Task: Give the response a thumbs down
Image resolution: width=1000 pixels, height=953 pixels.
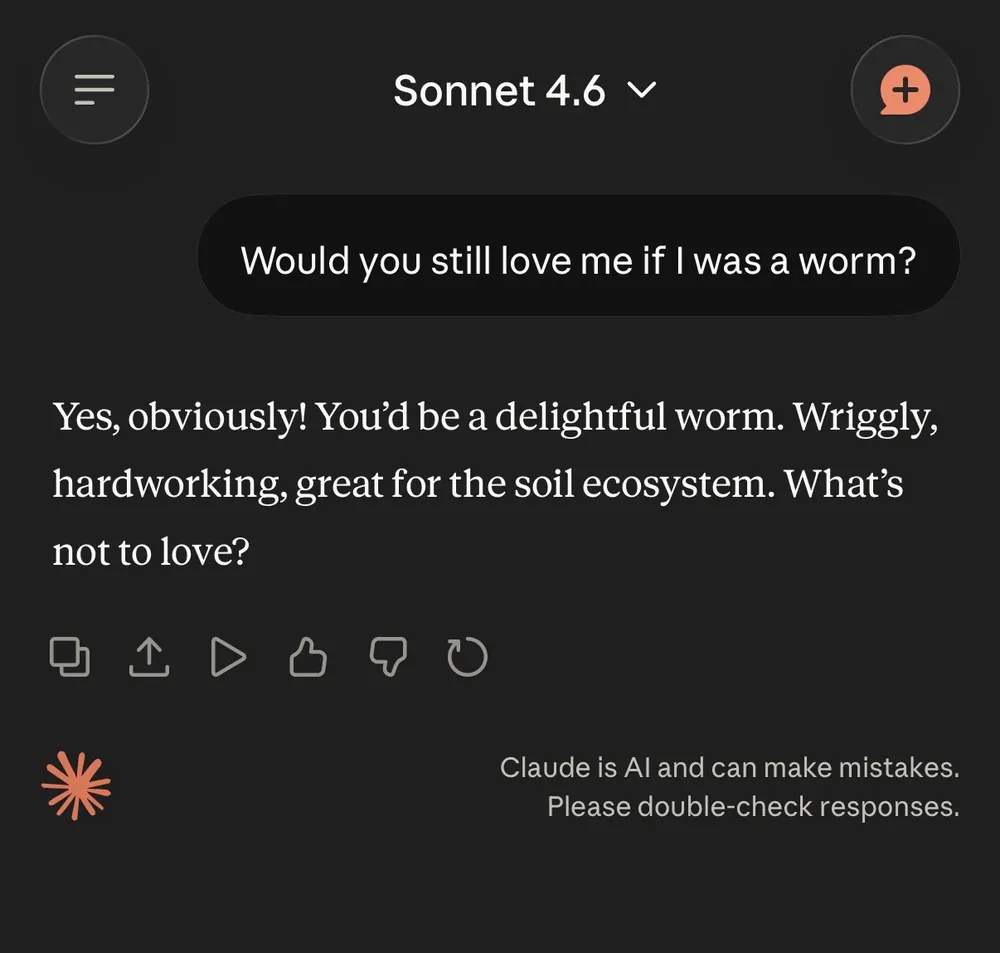Action: click(388, 657)
